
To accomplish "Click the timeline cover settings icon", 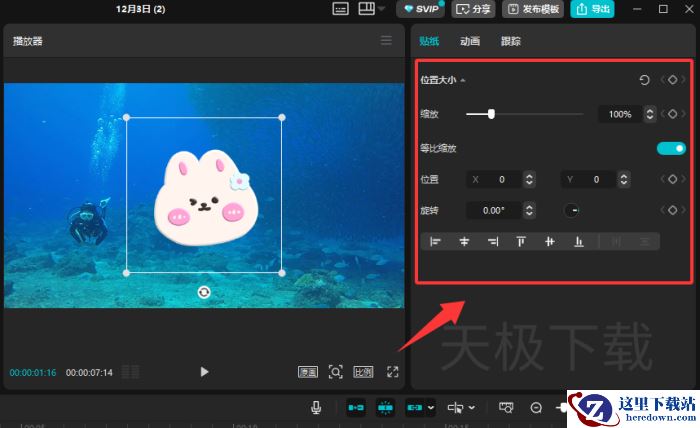I will pos(506,407).
